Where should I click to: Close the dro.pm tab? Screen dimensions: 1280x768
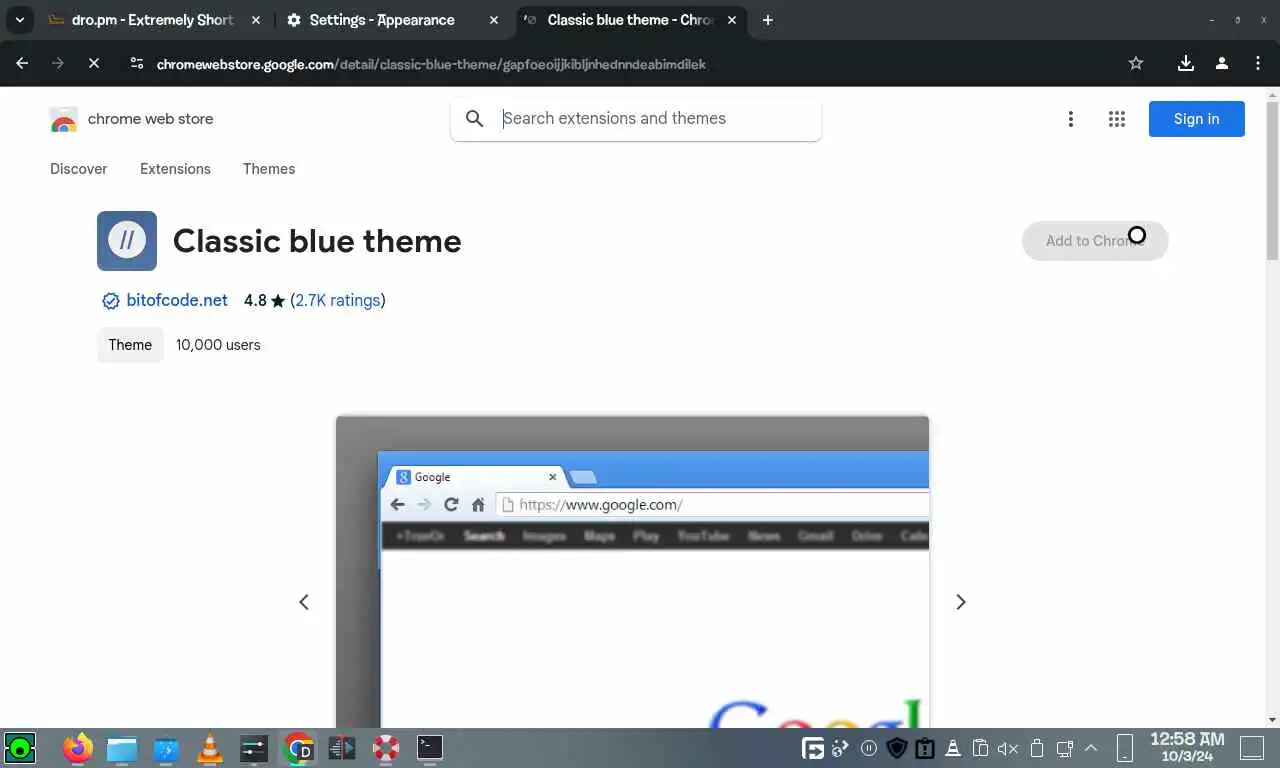(x=256, y=20)
